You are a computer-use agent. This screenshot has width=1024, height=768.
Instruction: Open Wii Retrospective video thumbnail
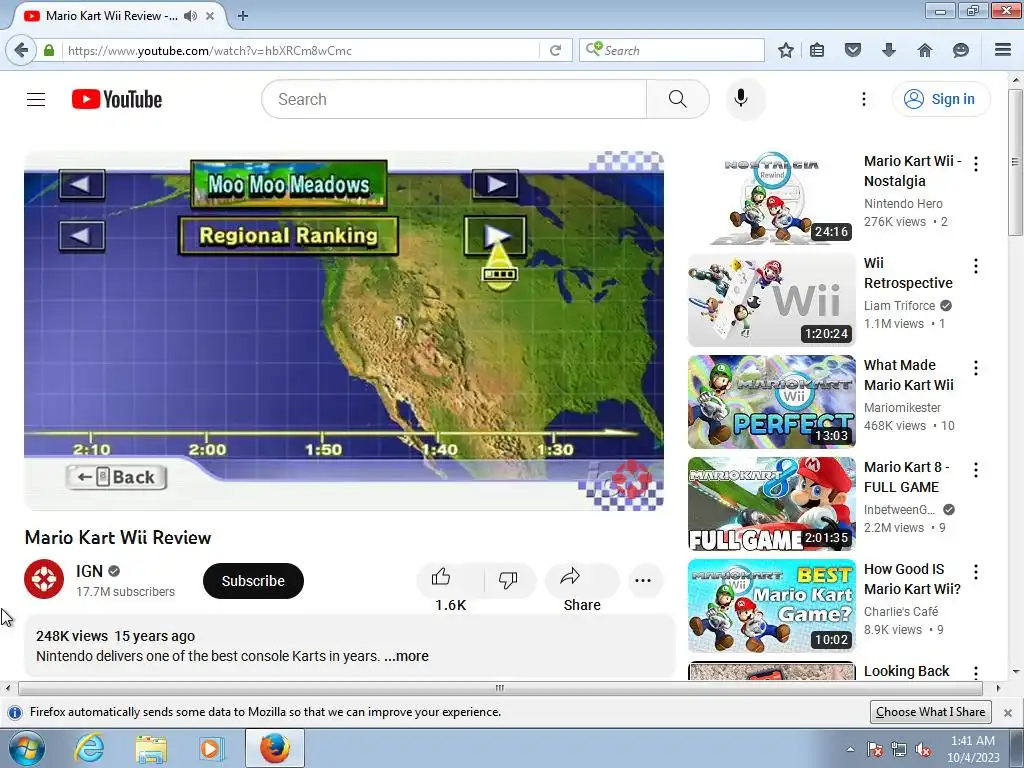(772, 300)
